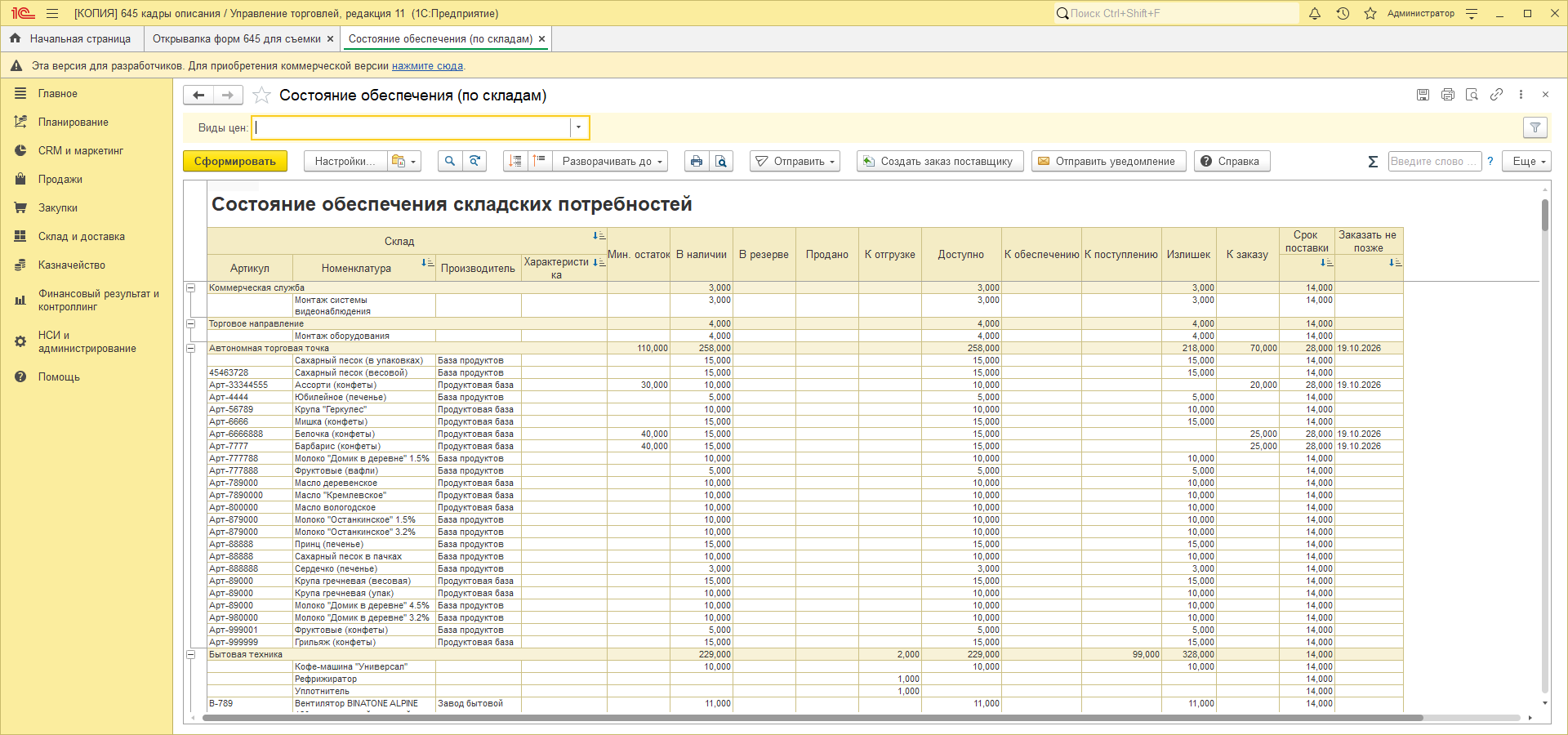Click the horizontal report scrollbar

tap(813, 718)
